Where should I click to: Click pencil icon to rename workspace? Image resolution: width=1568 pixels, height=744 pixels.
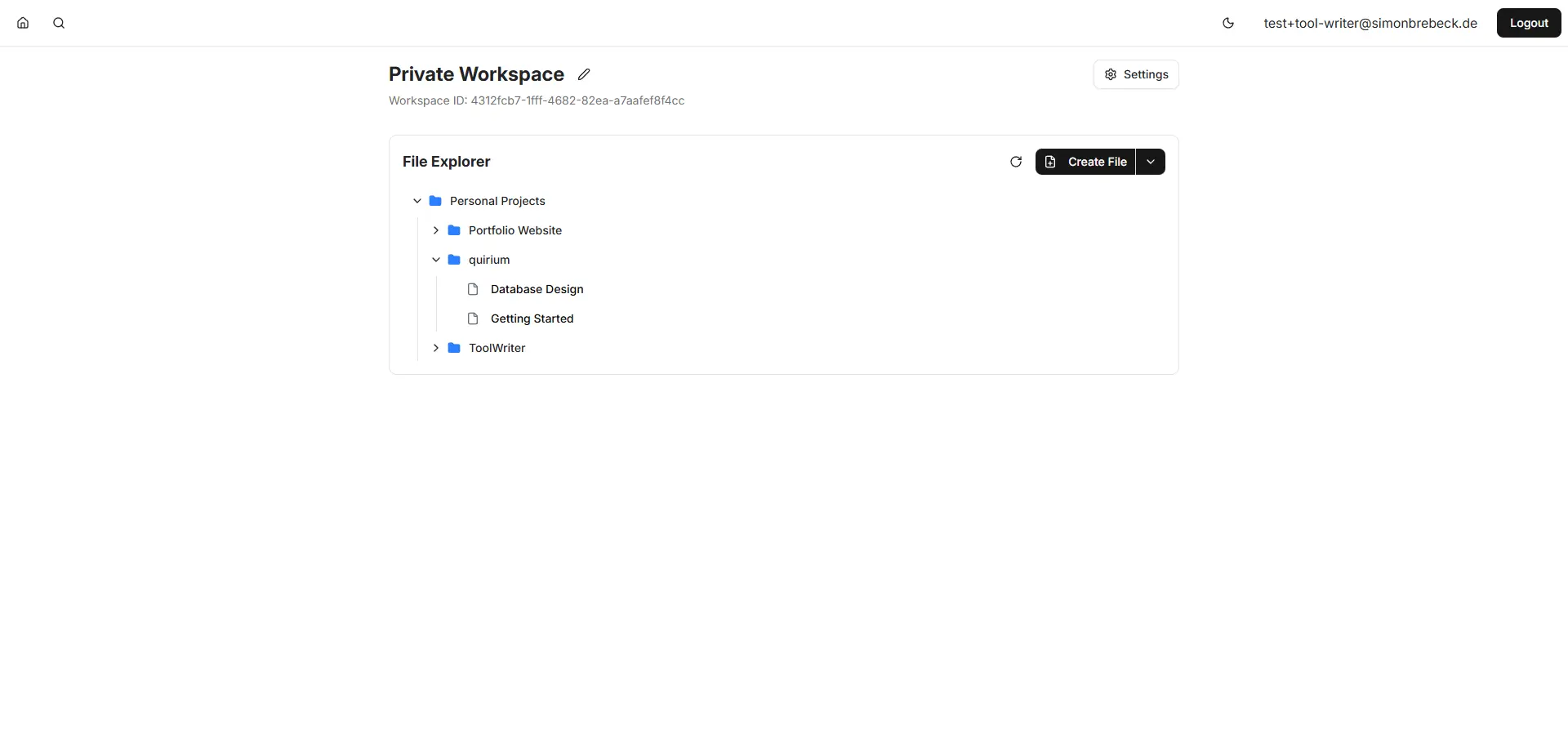584,74
